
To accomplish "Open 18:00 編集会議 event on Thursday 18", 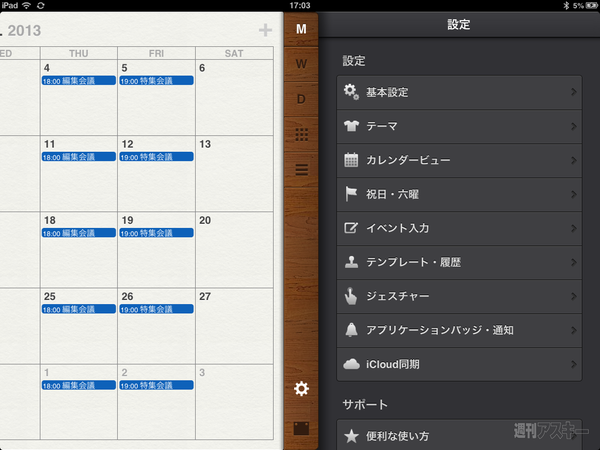I will click(78, 233).
